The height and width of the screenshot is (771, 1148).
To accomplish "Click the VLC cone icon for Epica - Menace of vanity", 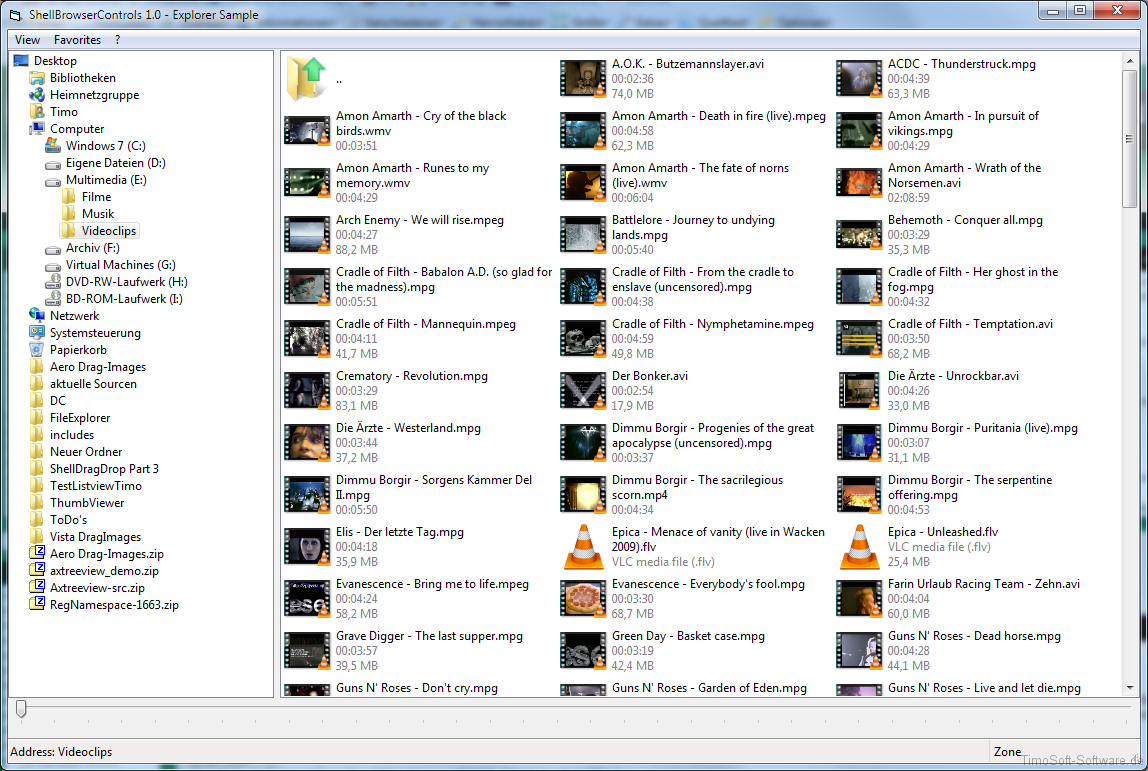I will coord(583,547).
